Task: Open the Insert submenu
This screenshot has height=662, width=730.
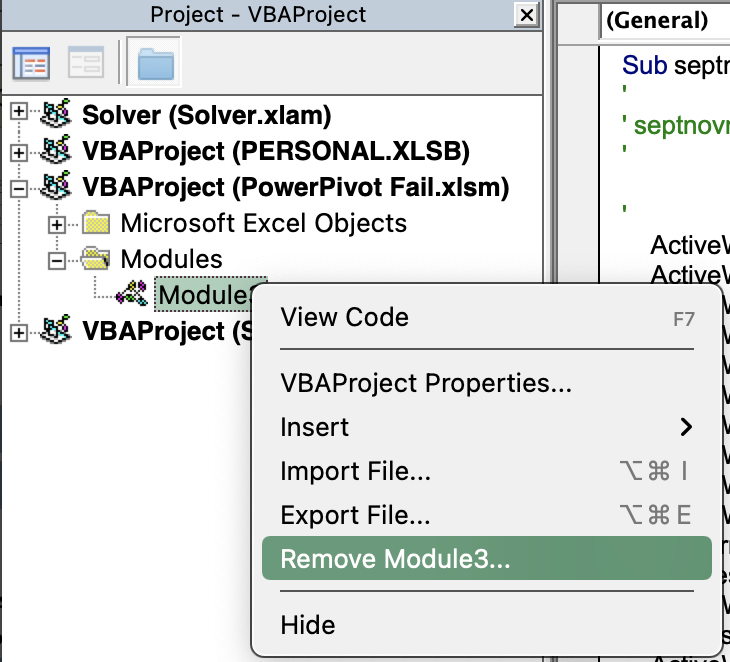Action: (x=487, y=427)
